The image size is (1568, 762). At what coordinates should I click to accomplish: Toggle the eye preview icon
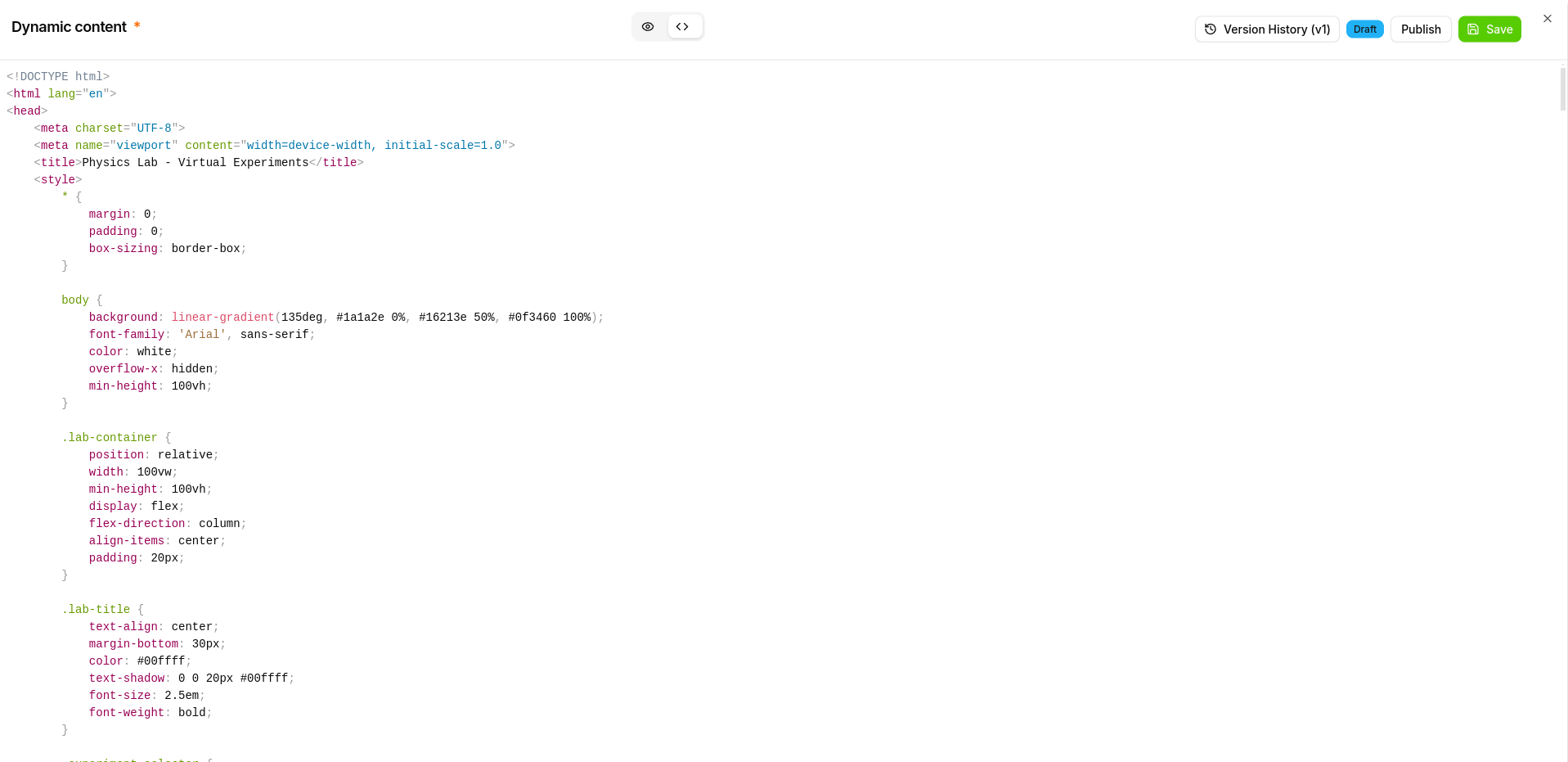[x=648, y=26]
